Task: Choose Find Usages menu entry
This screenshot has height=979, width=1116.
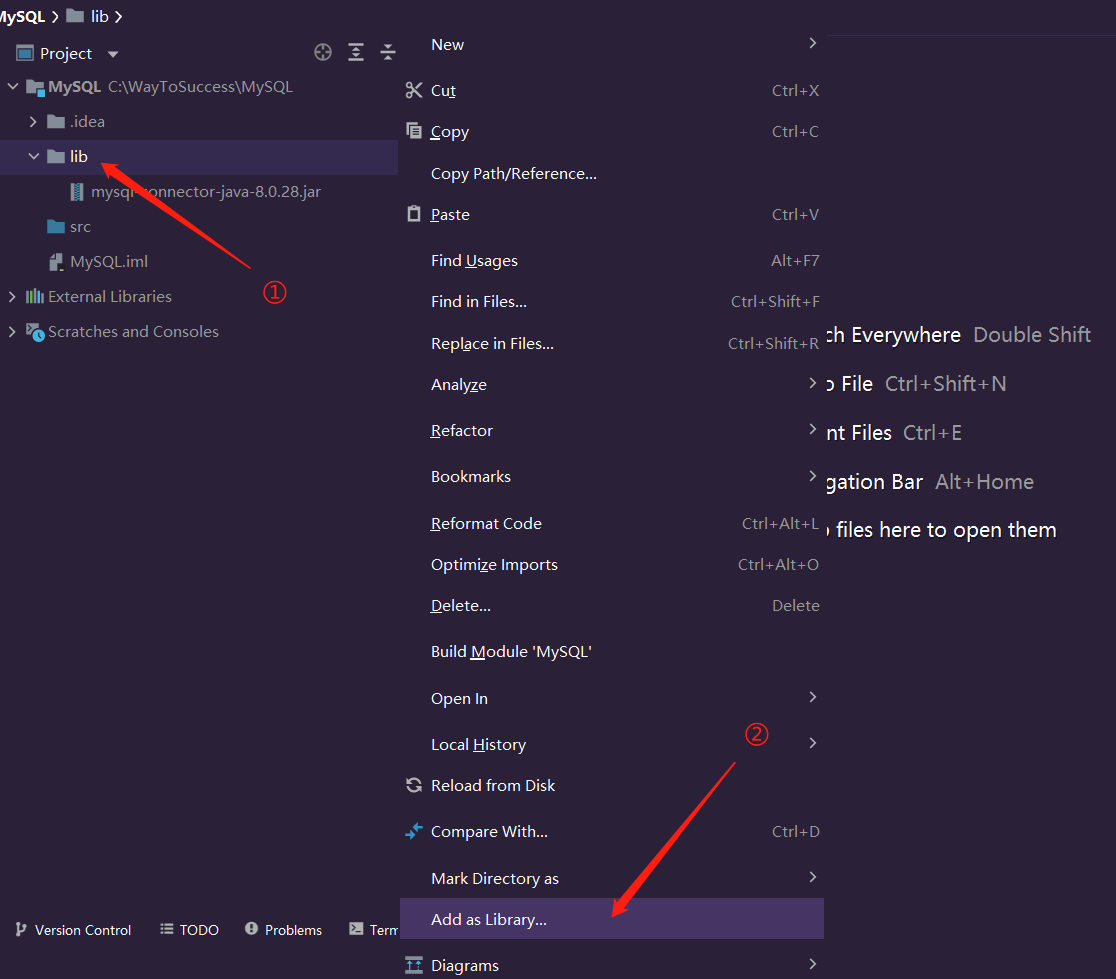Action: tap(611, 260)
